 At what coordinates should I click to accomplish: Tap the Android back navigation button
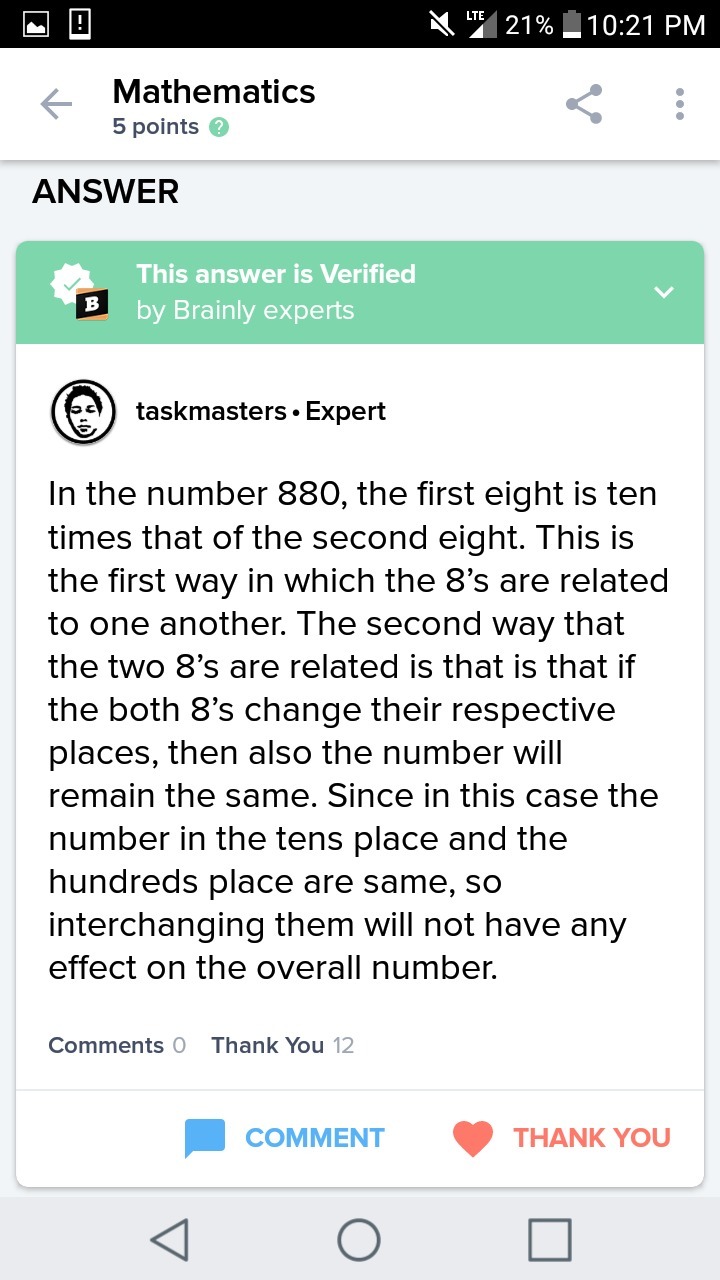(170, 1240)
